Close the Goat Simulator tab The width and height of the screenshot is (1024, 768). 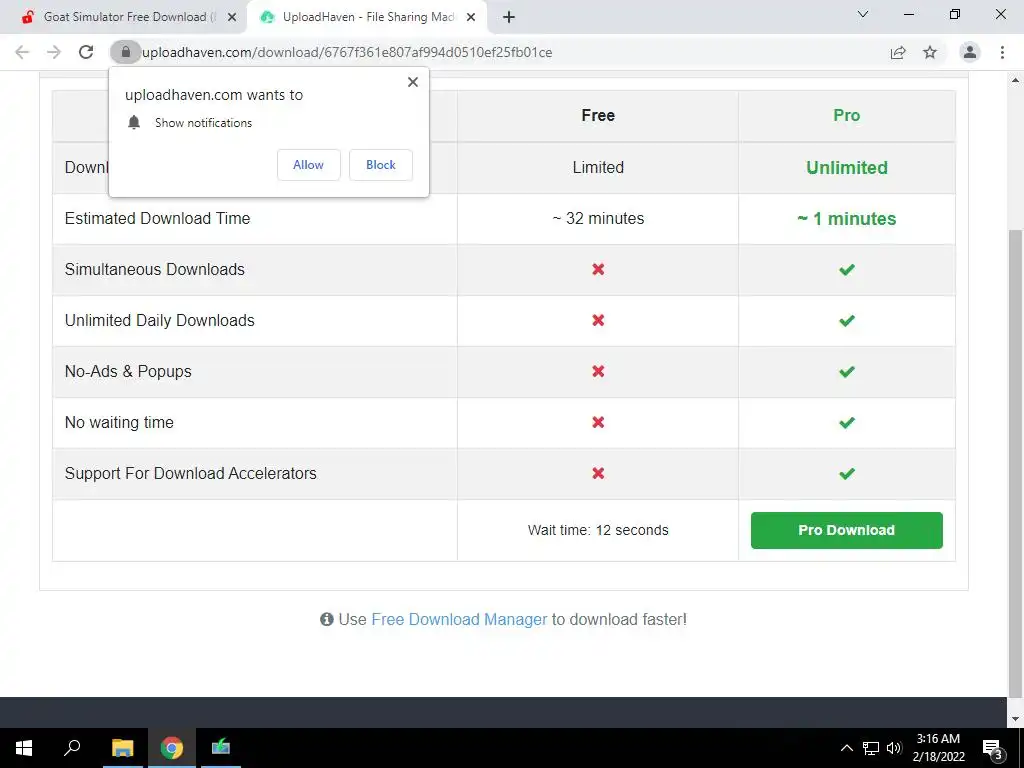click(x=232, y=17)
